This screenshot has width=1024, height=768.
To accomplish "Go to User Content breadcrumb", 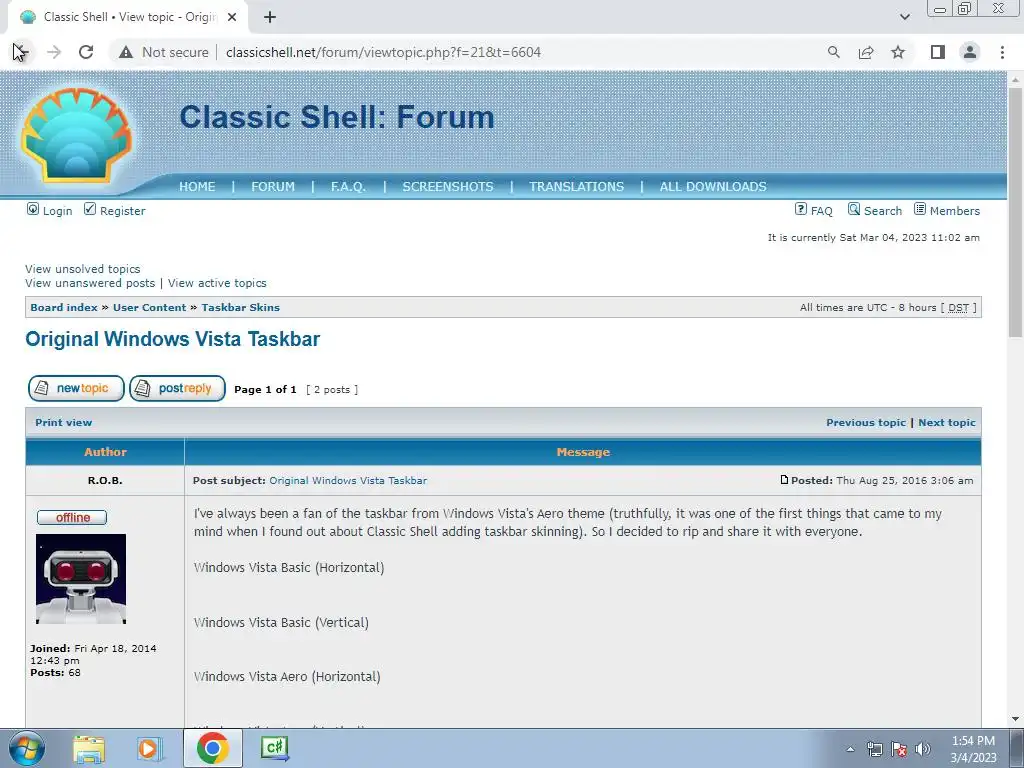I will [150, 308].
